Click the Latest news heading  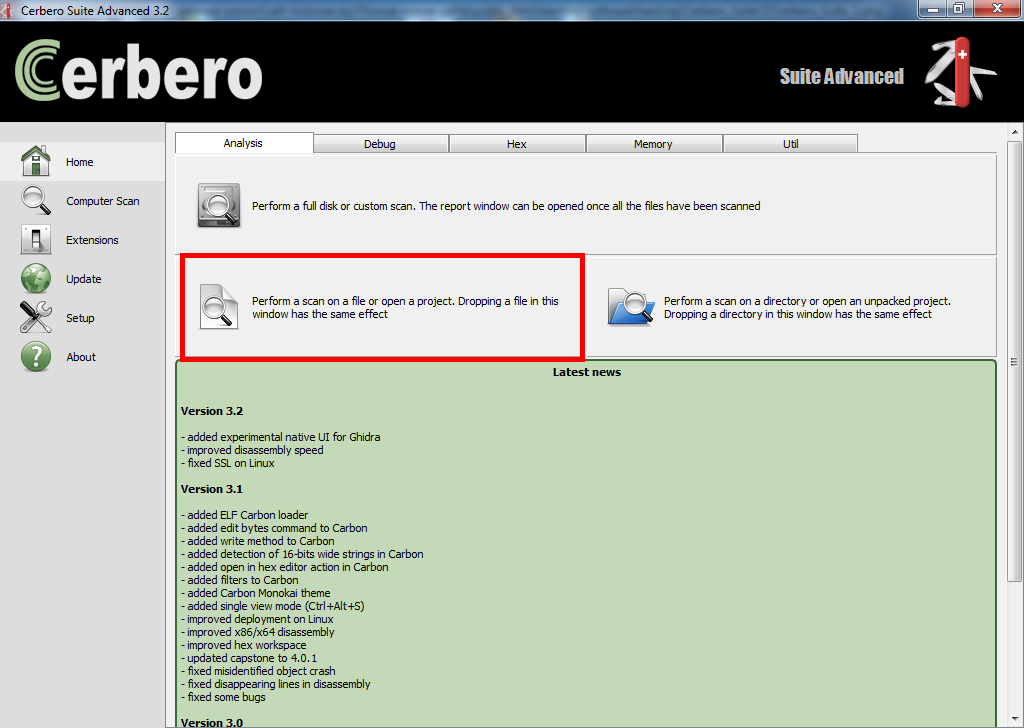[586, 372]
